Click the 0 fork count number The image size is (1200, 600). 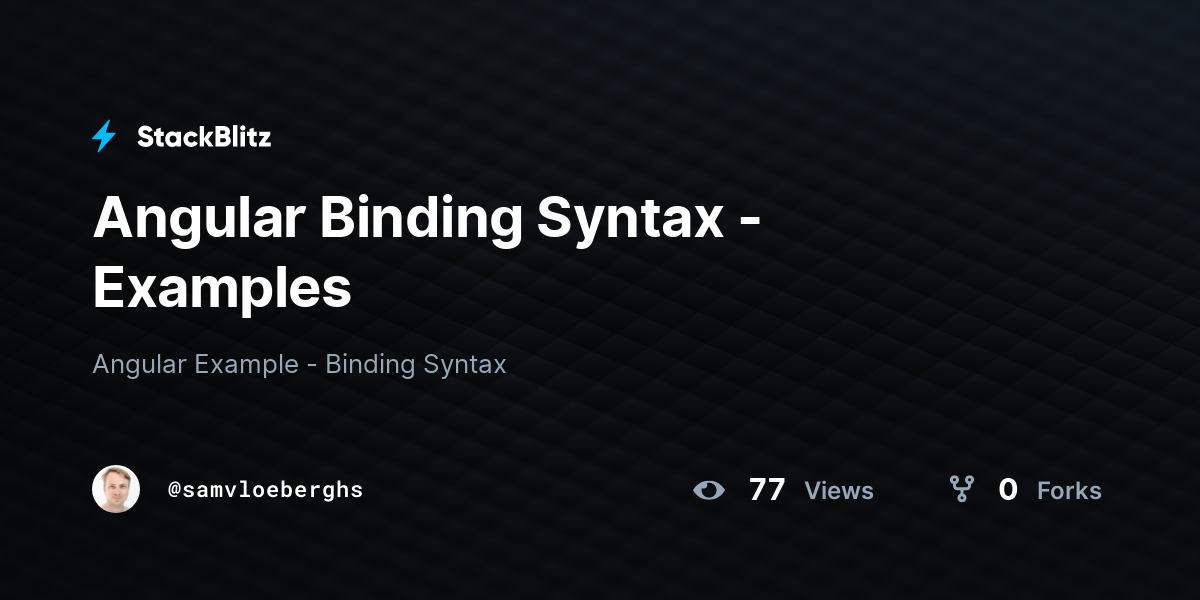point(1008,490)
